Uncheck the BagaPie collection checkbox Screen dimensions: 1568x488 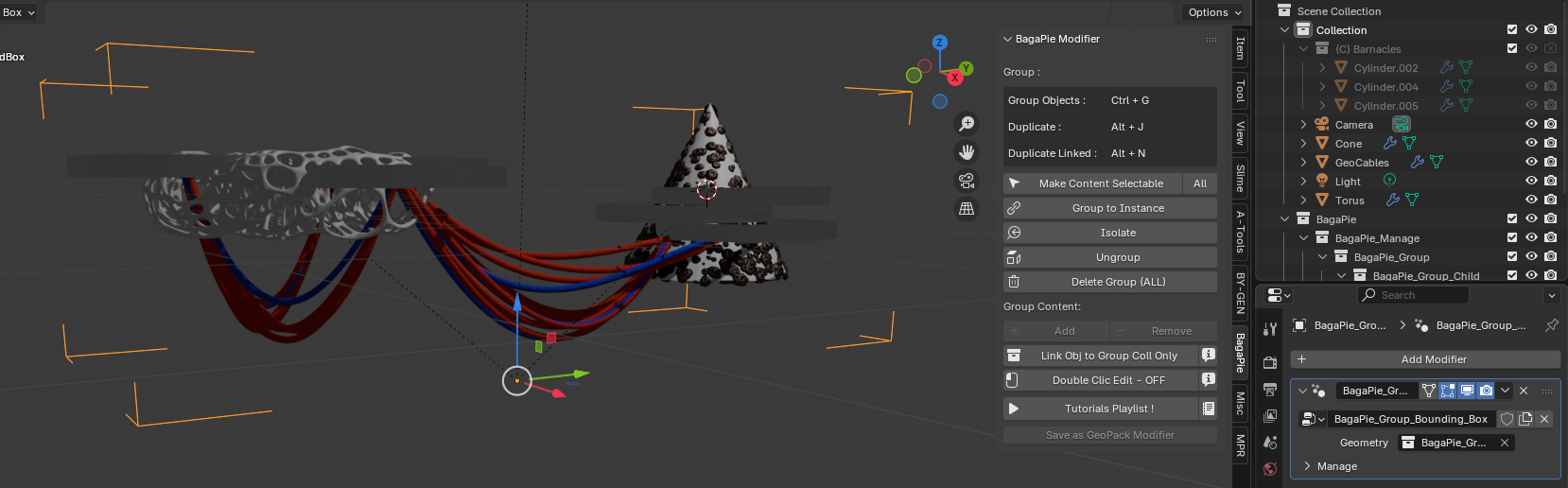click(x=1512, y=219)
